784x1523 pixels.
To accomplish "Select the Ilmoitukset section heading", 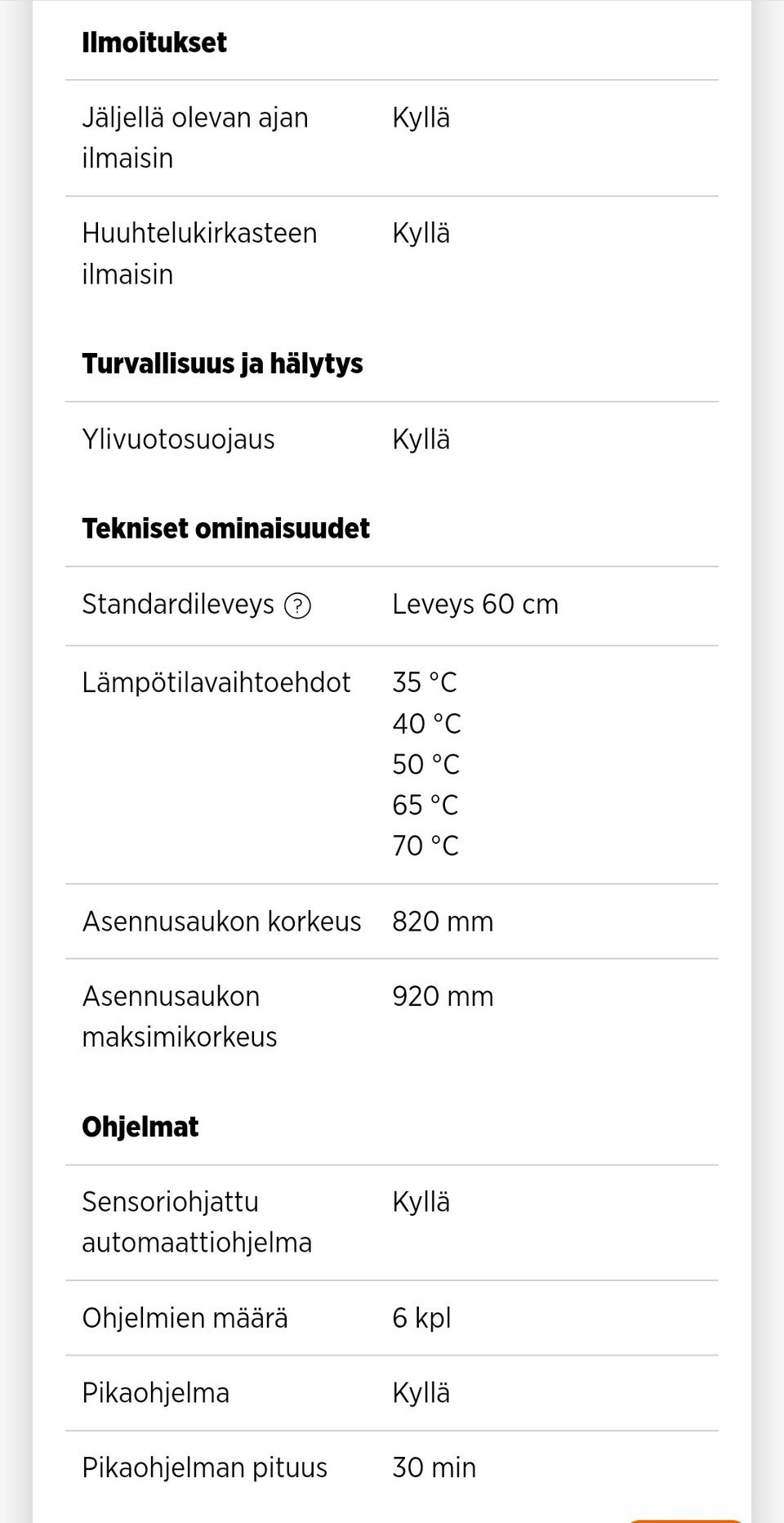I will coord(154,42).
